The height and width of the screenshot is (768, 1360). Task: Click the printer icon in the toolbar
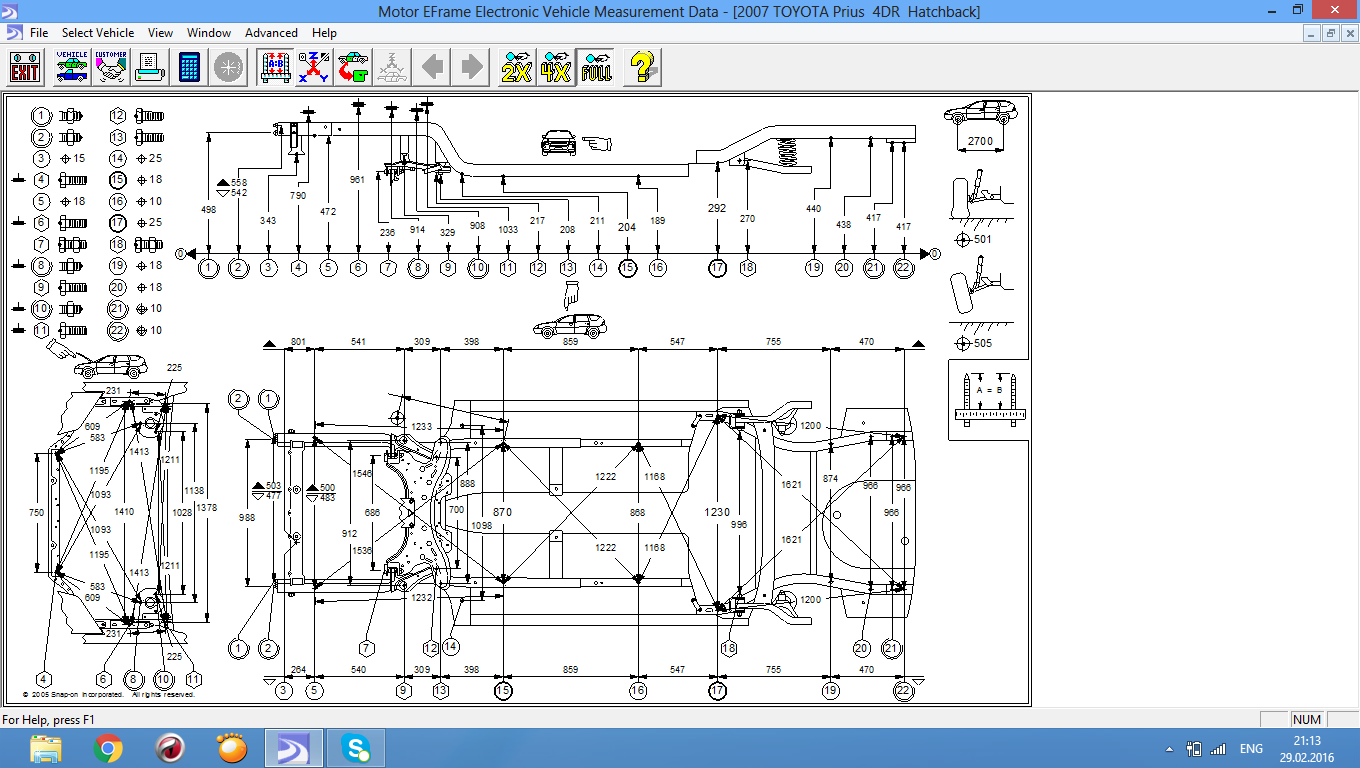pyautogui.click(x=149, y=68)
